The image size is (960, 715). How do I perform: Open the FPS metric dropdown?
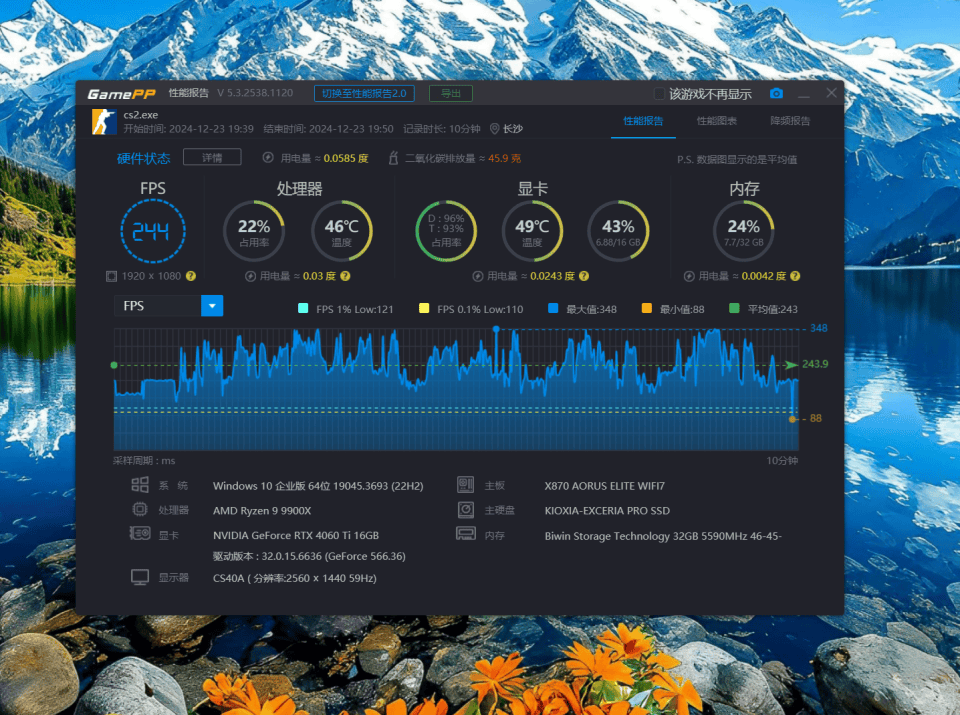(x=168, y=305)
